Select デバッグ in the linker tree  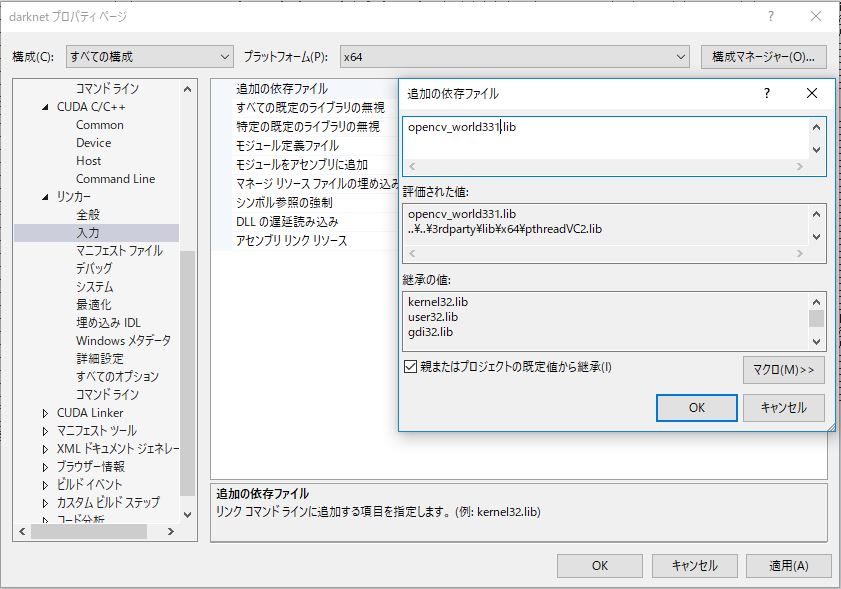point(94,269)
